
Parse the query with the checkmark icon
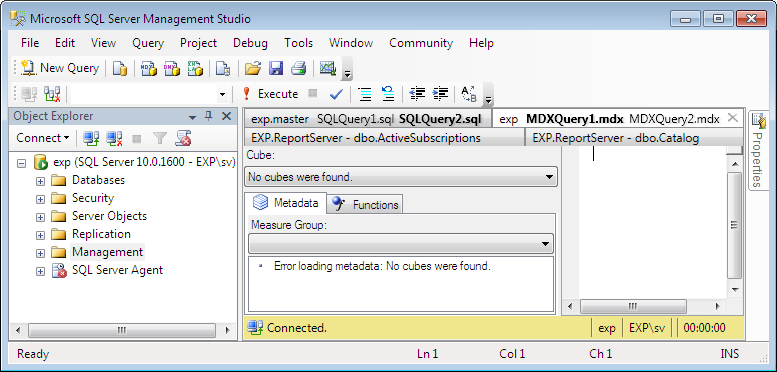click(x=336, y=94)
